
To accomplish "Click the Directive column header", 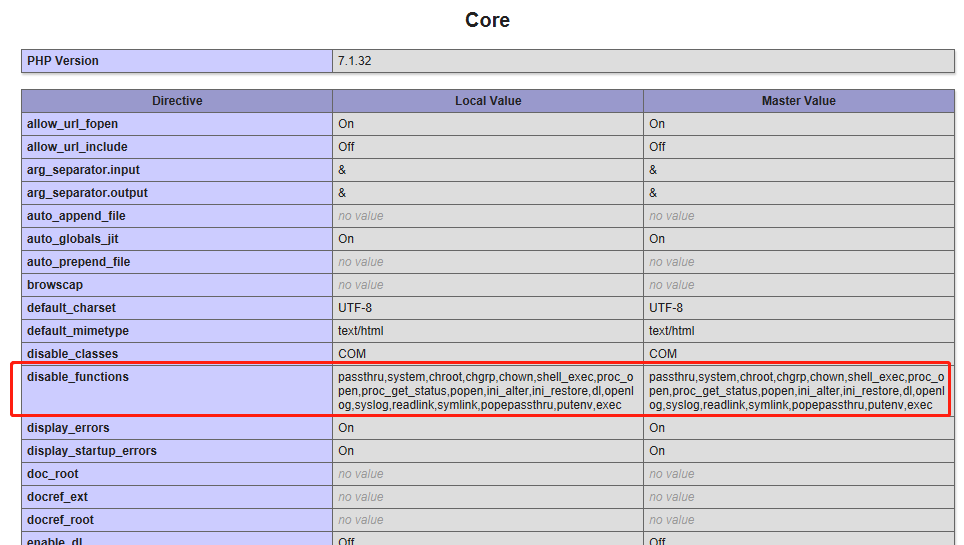I will pos(177,101).
